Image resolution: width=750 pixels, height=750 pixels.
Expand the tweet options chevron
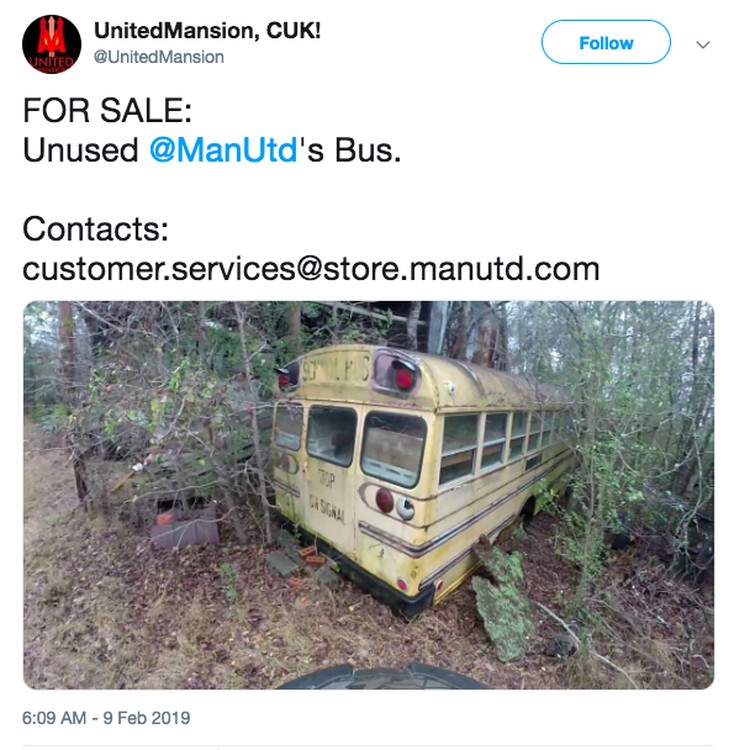(x=703, y=44)
